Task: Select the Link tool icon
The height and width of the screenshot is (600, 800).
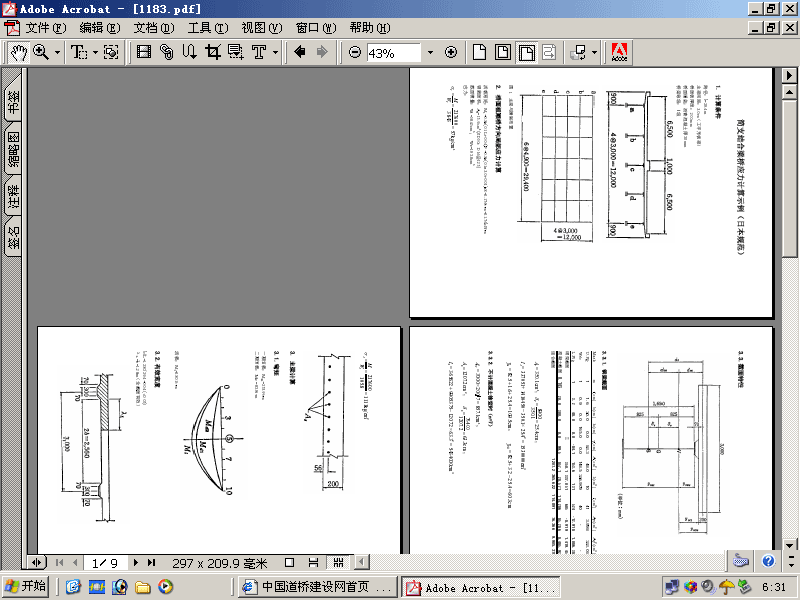Action: click(167, 52)
